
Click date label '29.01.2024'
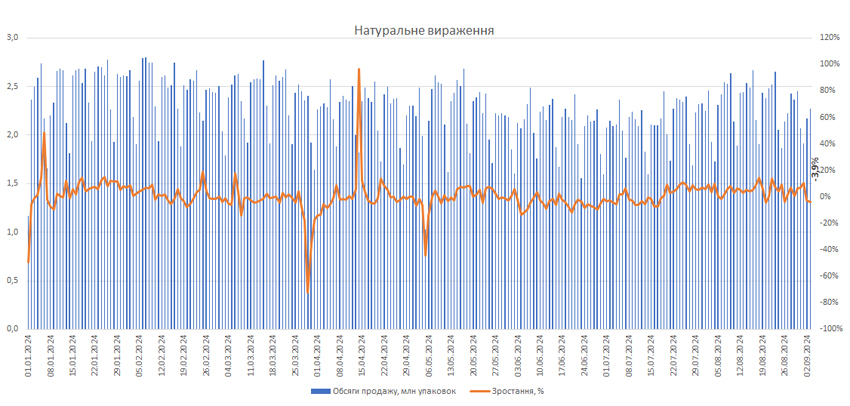coord(118,355)
